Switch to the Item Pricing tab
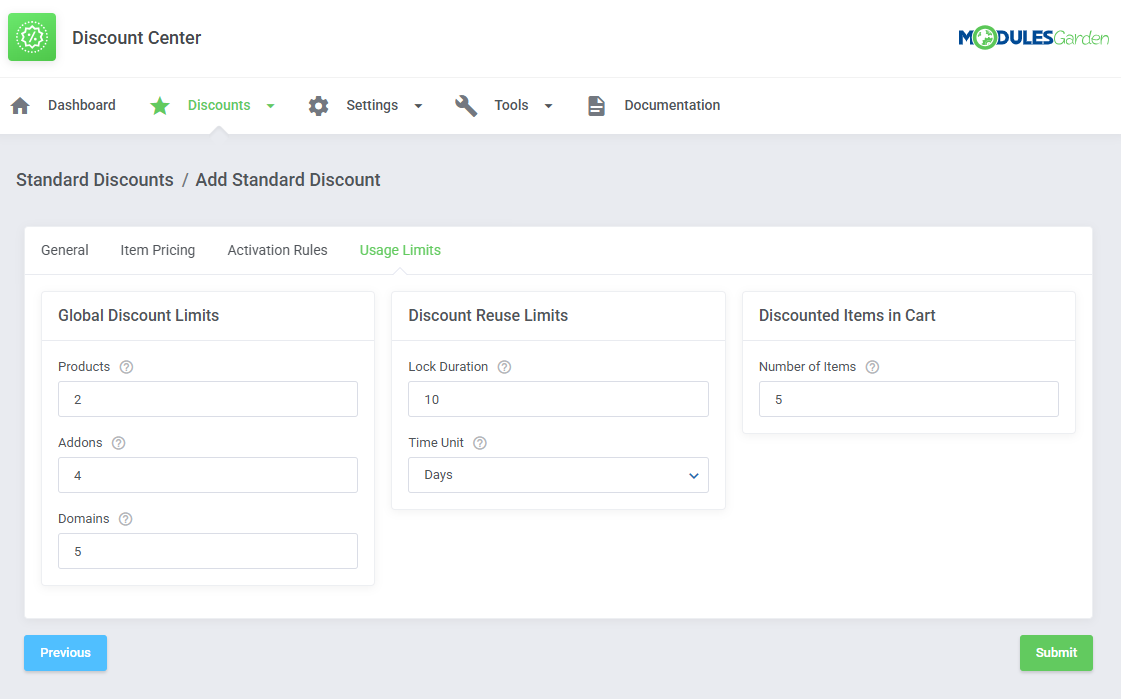Viewport: 1121px width, 699px height. (157, 250)
